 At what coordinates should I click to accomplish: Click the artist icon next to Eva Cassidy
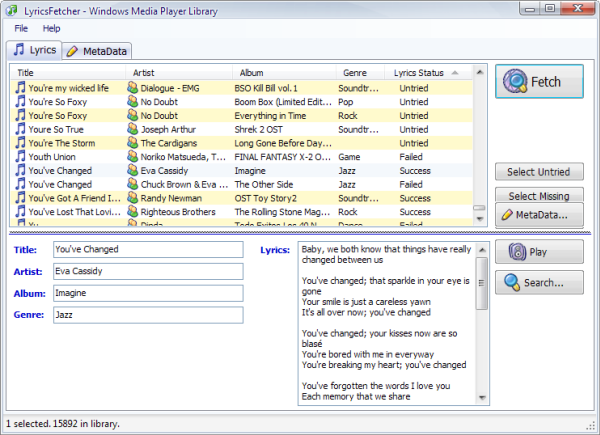(133, 171)
